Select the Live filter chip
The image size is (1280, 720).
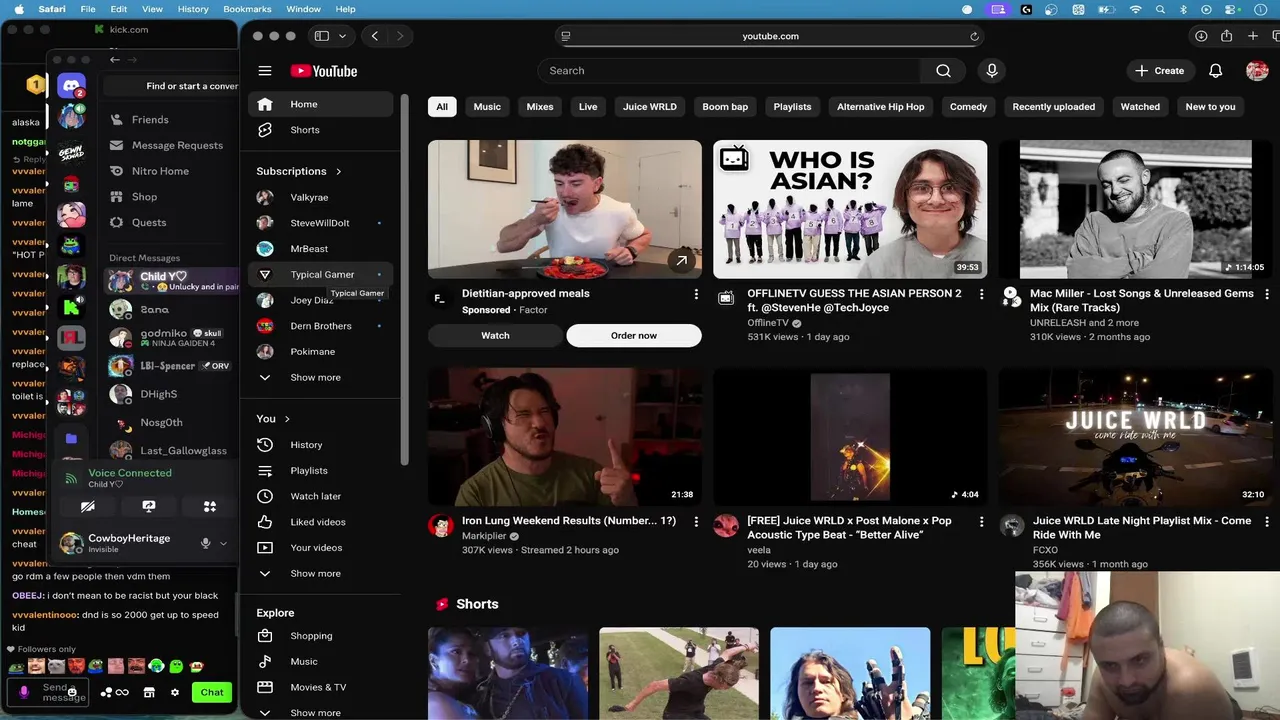click(x=588, y=107)
